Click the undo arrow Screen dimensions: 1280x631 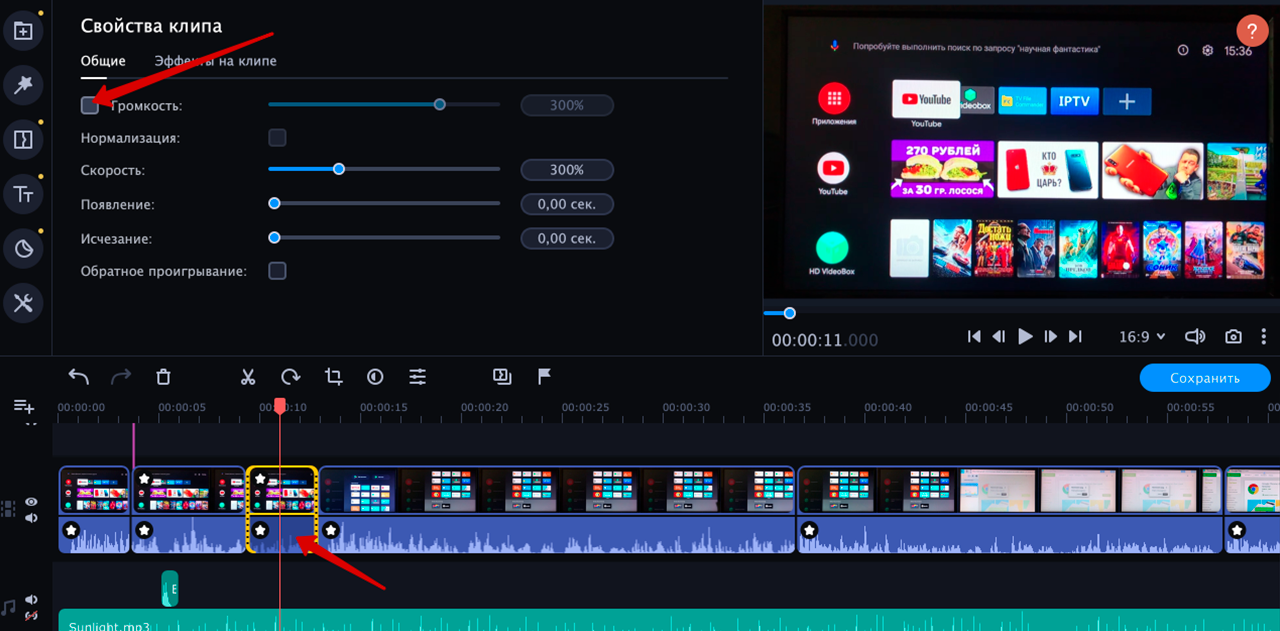(x=79, y=377)
